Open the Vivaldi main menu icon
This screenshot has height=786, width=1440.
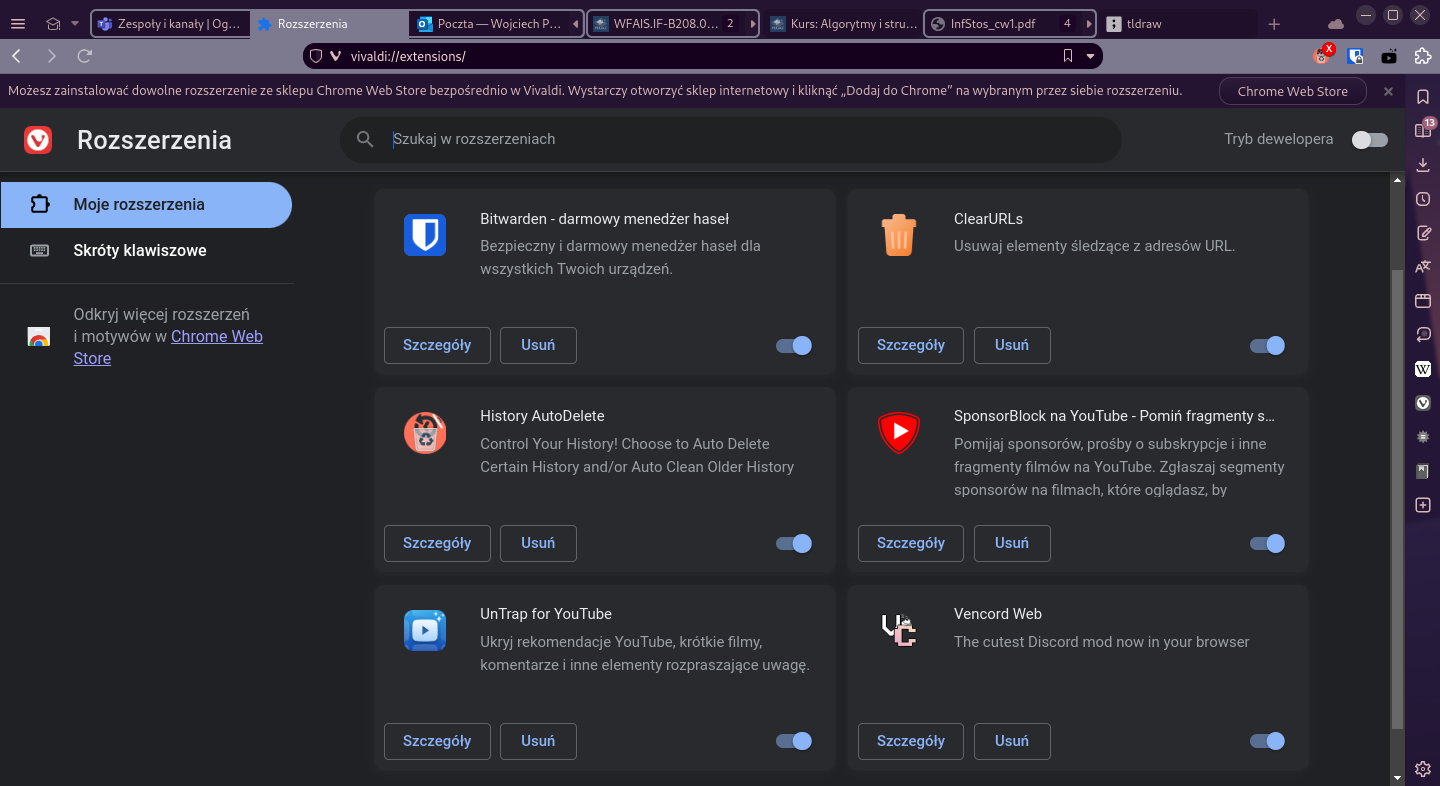pos(18,24)
